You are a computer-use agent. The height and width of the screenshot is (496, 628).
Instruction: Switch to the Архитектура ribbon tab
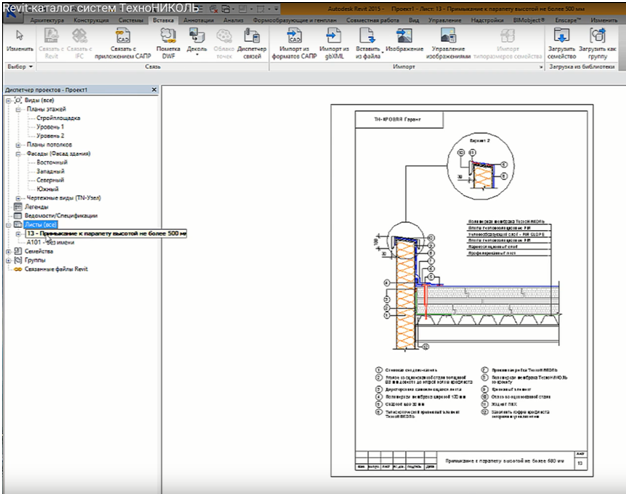coord(47,20)
